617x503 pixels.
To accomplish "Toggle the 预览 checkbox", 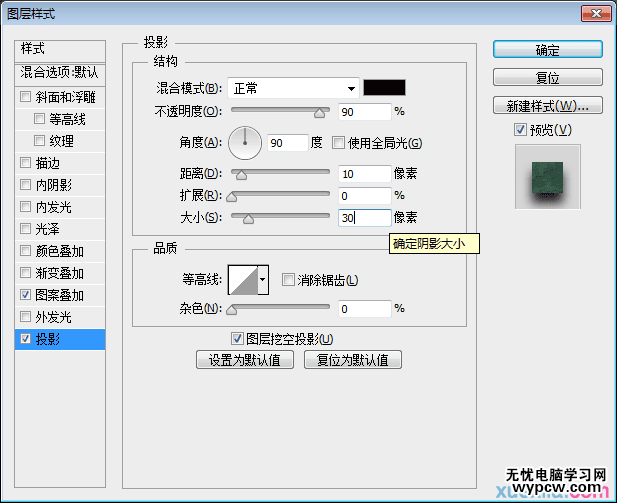I will [x=520, y=129].
